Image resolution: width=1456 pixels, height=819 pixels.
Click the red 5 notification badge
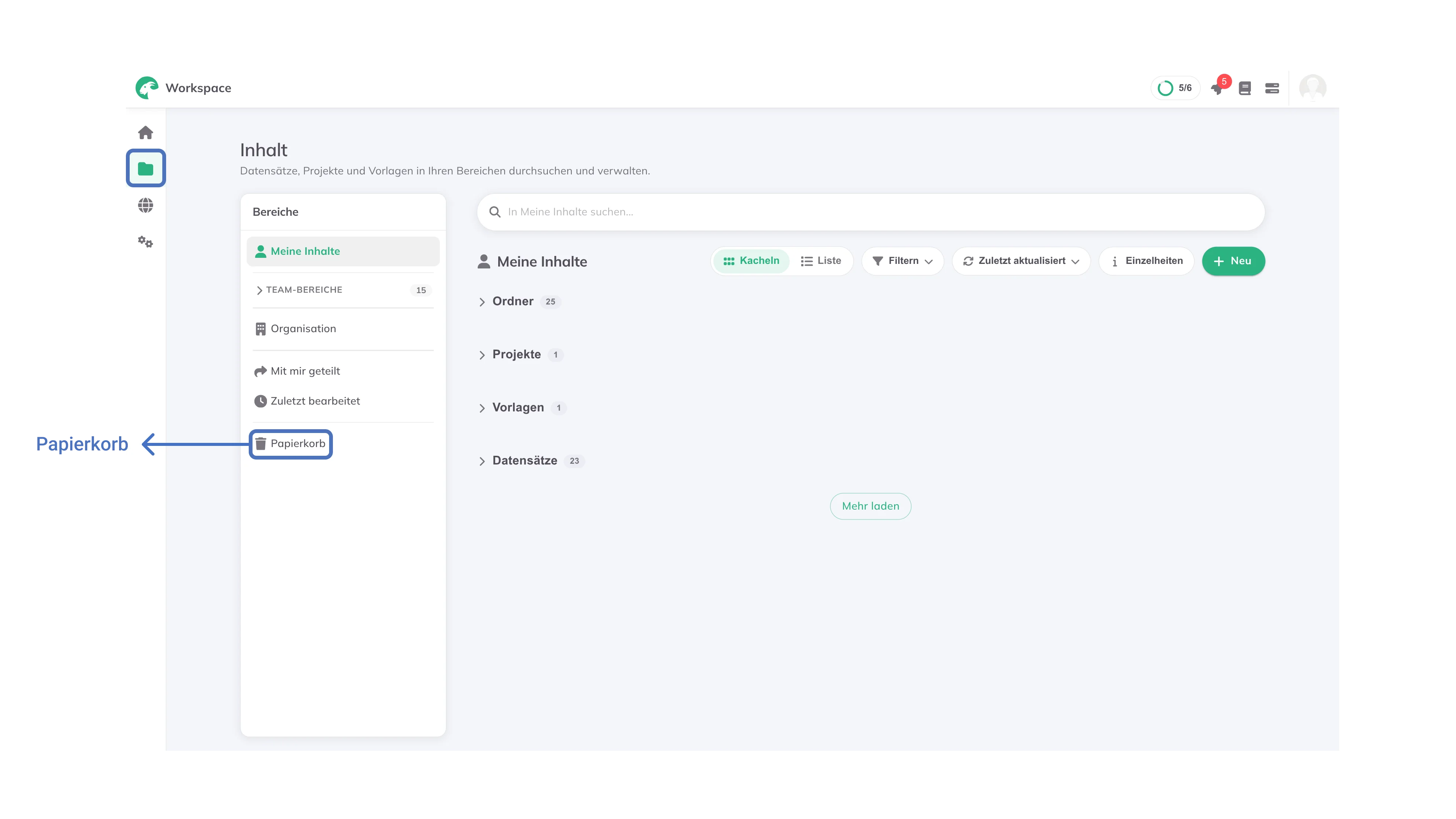tap(1224, 82)
